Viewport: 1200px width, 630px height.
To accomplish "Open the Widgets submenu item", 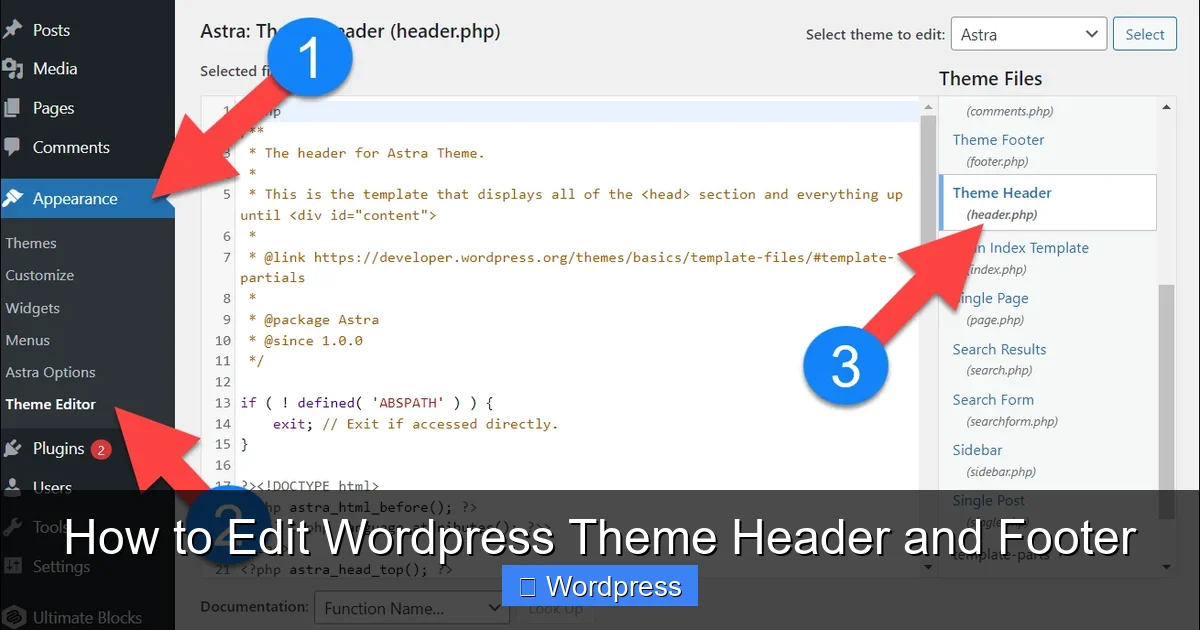I will [x=33, y=308].
